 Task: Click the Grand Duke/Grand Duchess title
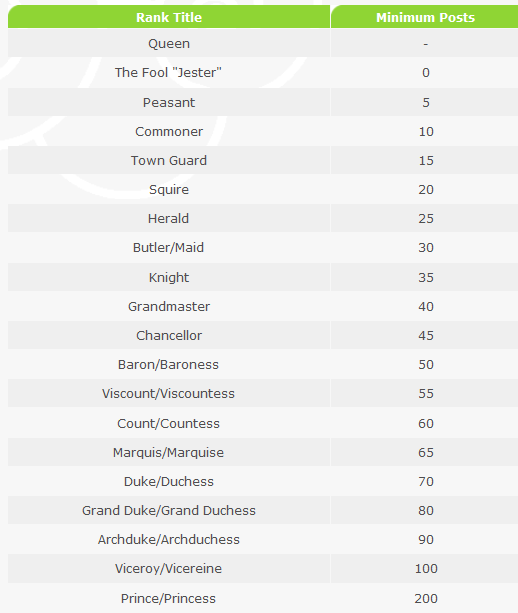click(x=169, y=511)
